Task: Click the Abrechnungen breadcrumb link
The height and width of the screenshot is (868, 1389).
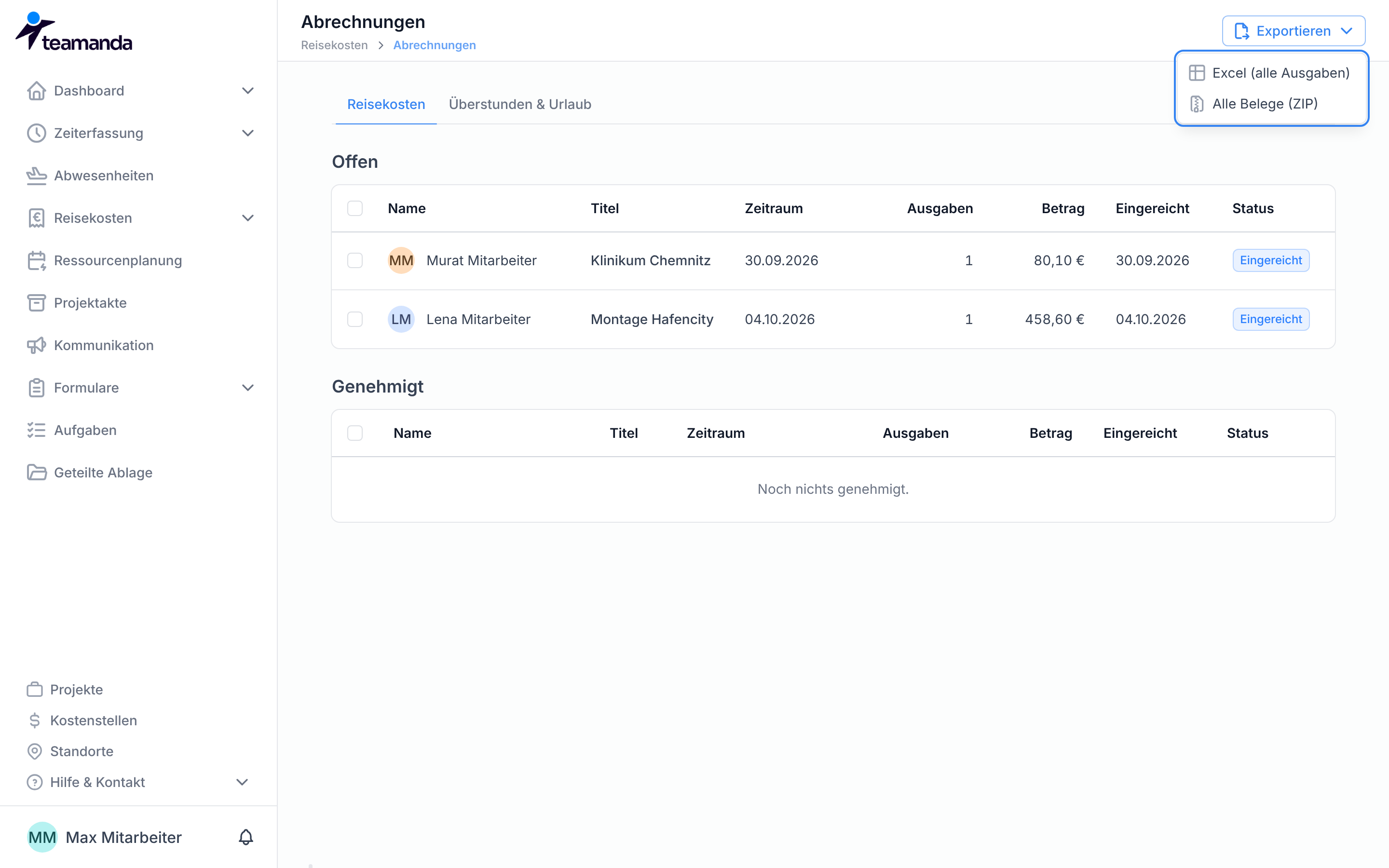Action: tap(435, 45)
